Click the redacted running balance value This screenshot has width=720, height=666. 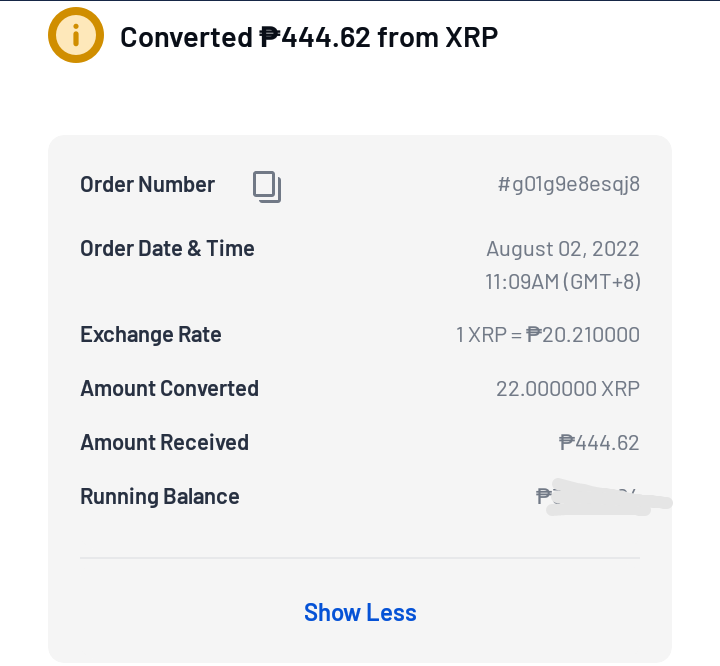604,497
